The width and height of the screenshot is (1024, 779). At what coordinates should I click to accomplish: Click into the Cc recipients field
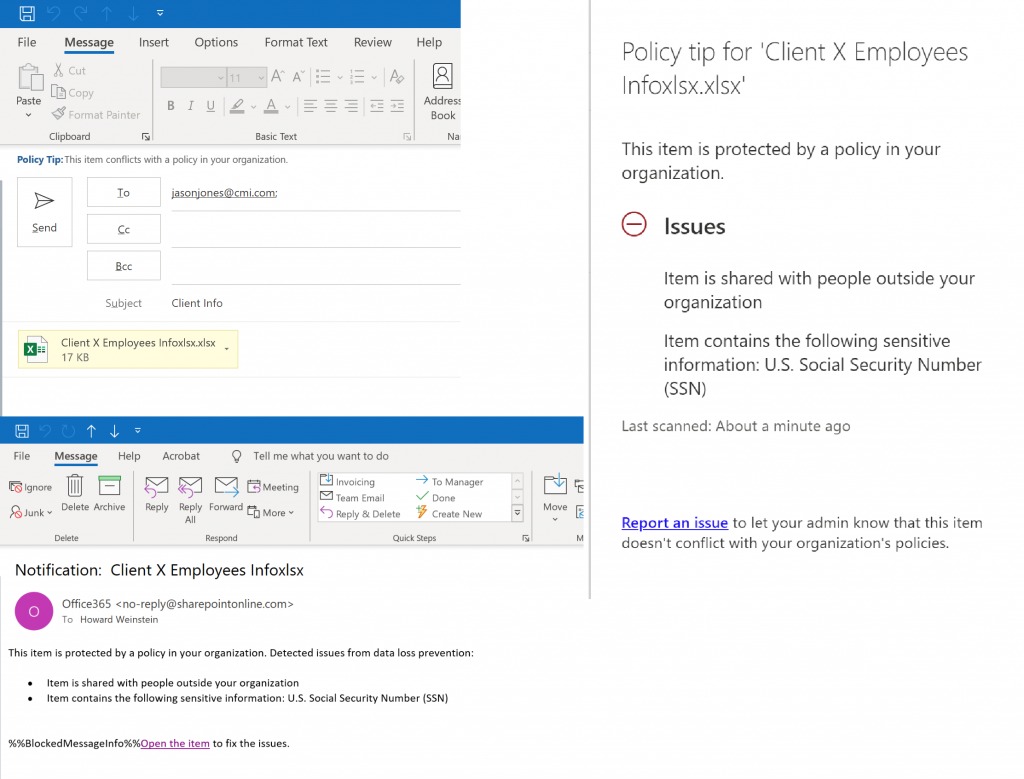(x=315, y=229)
